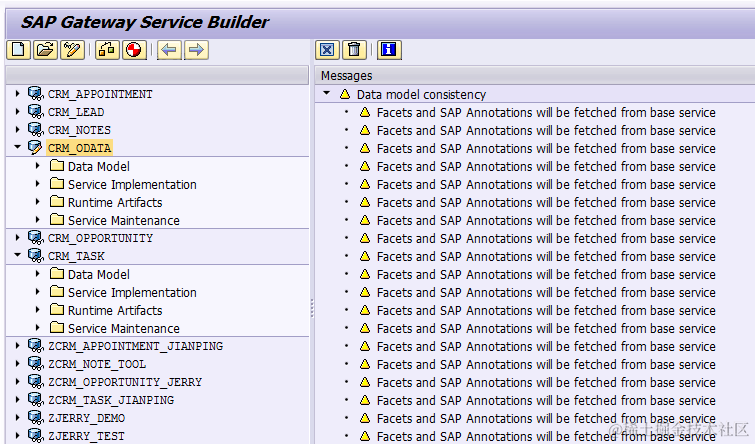The width and height of the screenshot is (755, 444).
Task: Click the Delete messages trash icon
Action: pos(354,50)
